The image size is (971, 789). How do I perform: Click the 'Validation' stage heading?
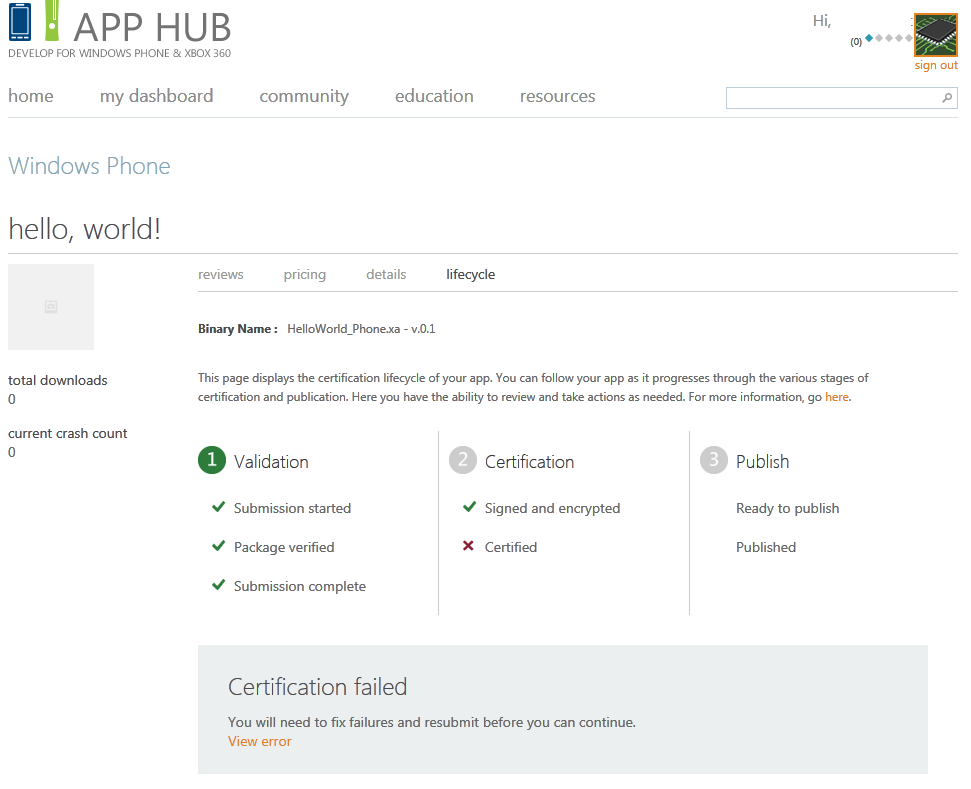(271, 462)
